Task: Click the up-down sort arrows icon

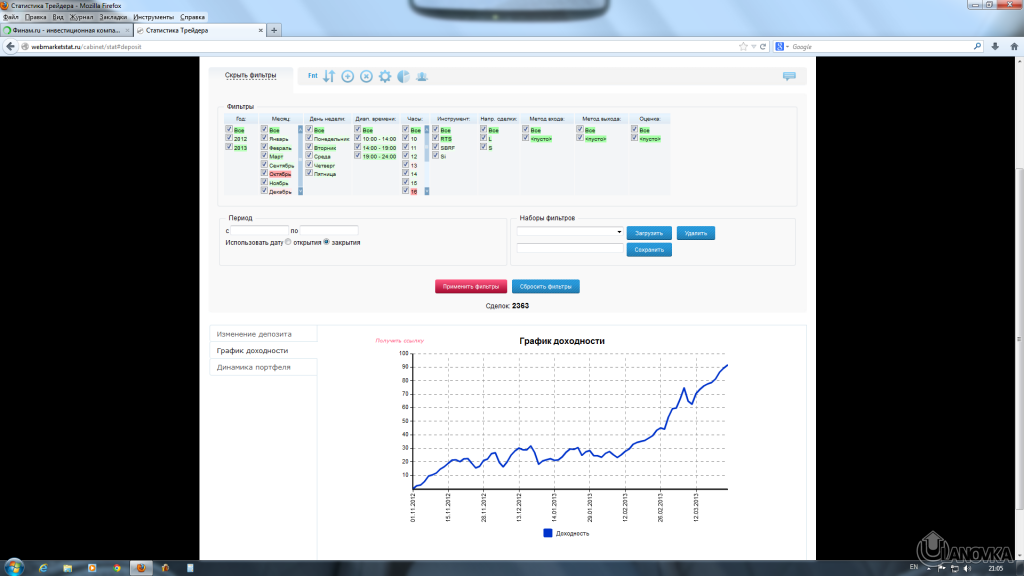Action: 329,76
